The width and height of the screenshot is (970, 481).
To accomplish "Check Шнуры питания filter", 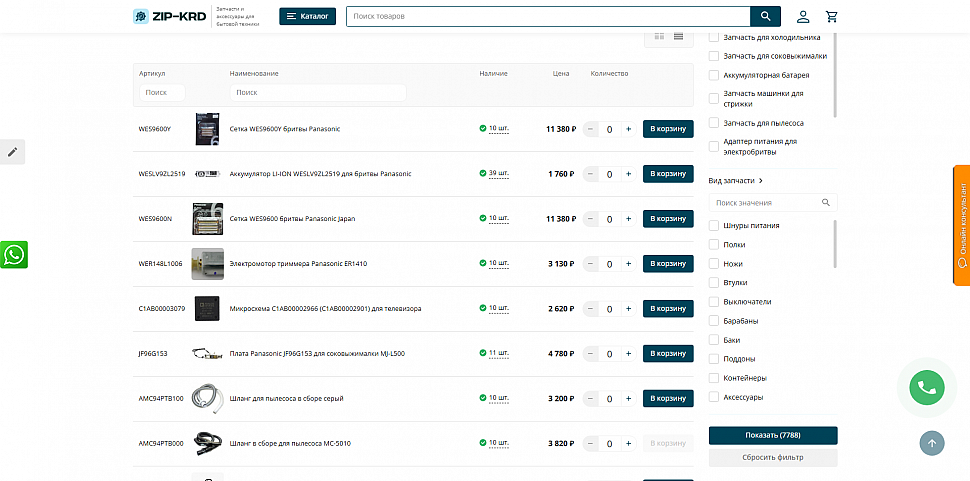I will [x=714, y=226].
